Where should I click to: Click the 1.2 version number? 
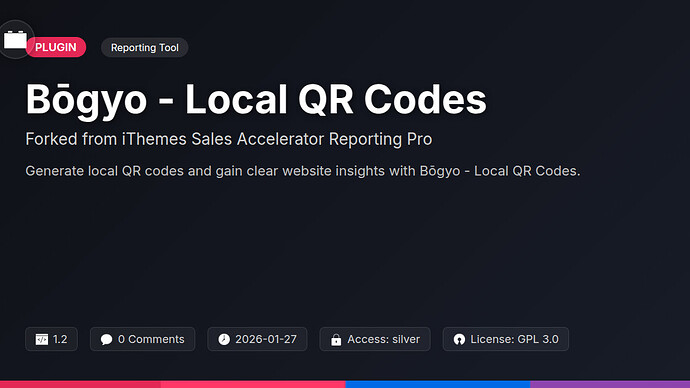[x=60, y=339]
